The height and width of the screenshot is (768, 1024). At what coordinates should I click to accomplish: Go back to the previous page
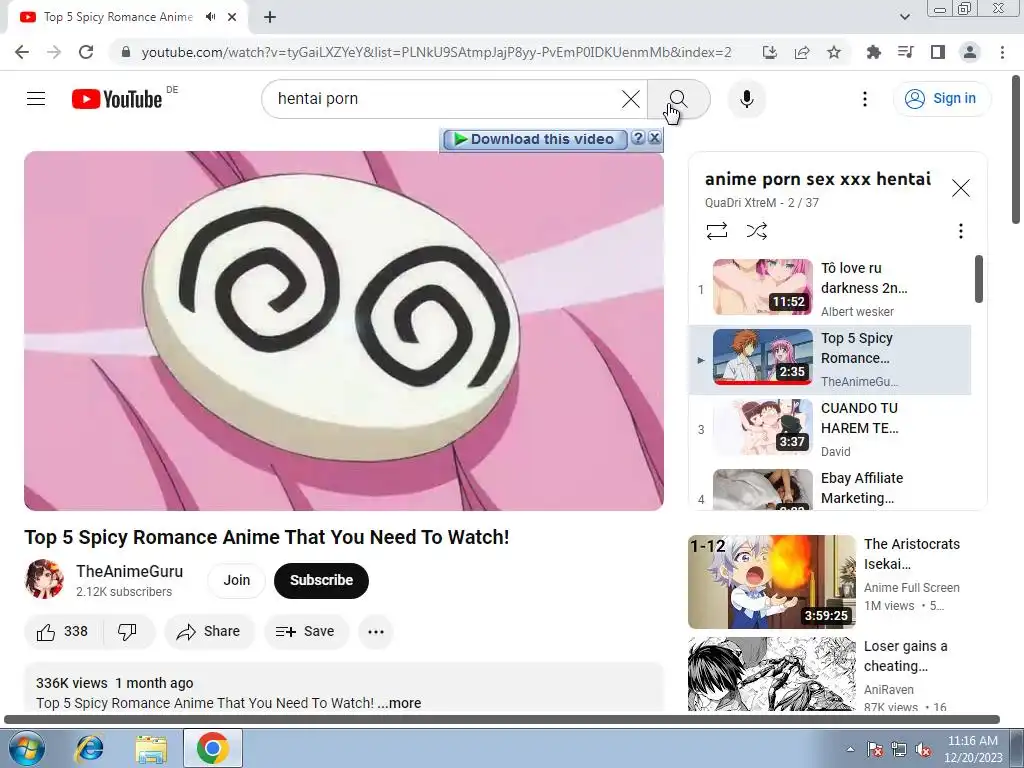tap(22, 52)
